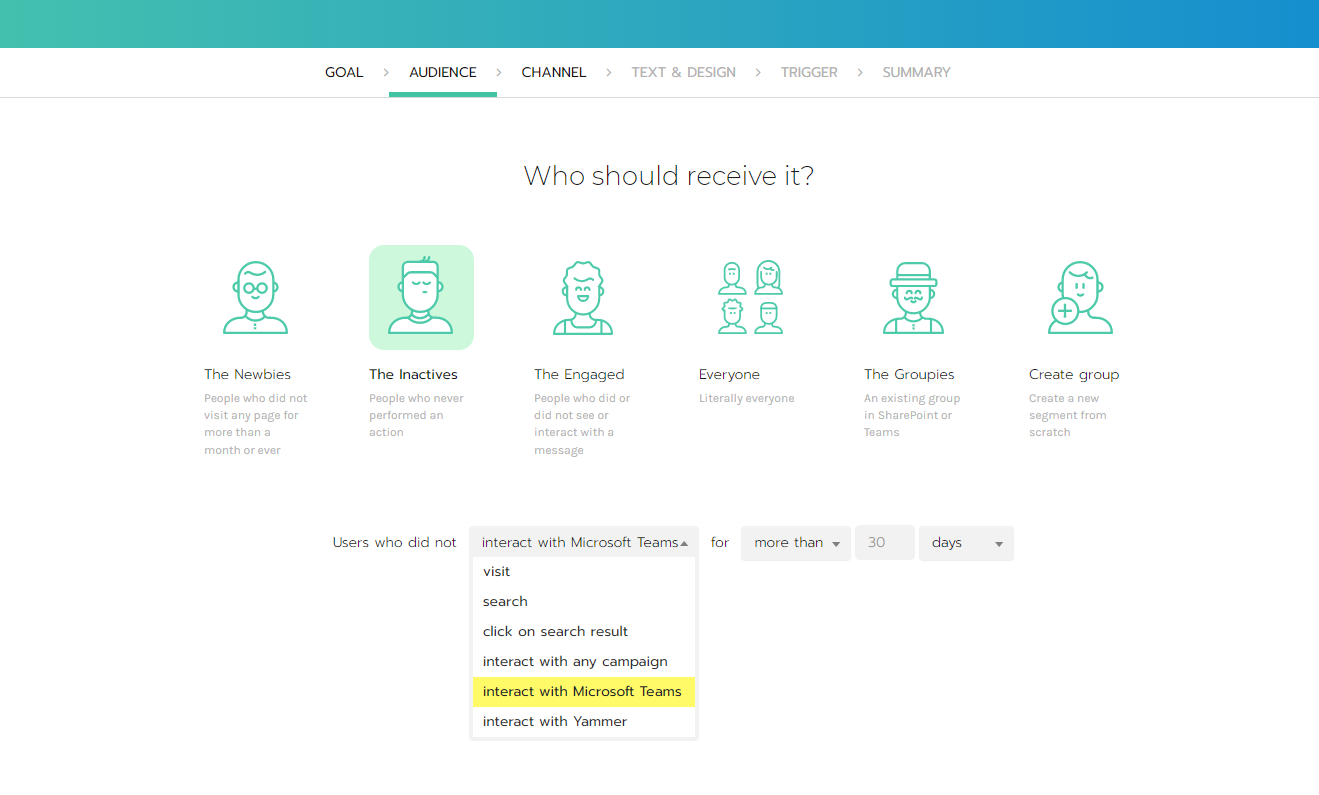Image resolution: width=1319 pixels, height=795 pixels.
Task: Switch to the CHANNEL step
Action: [554, 72]
